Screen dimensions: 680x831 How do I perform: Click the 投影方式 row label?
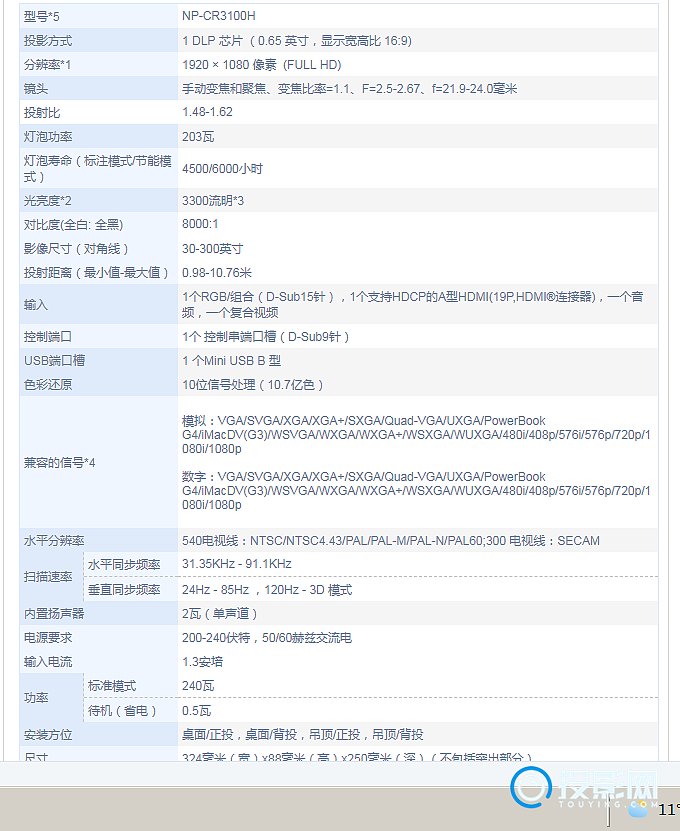[x=48, y=41]
